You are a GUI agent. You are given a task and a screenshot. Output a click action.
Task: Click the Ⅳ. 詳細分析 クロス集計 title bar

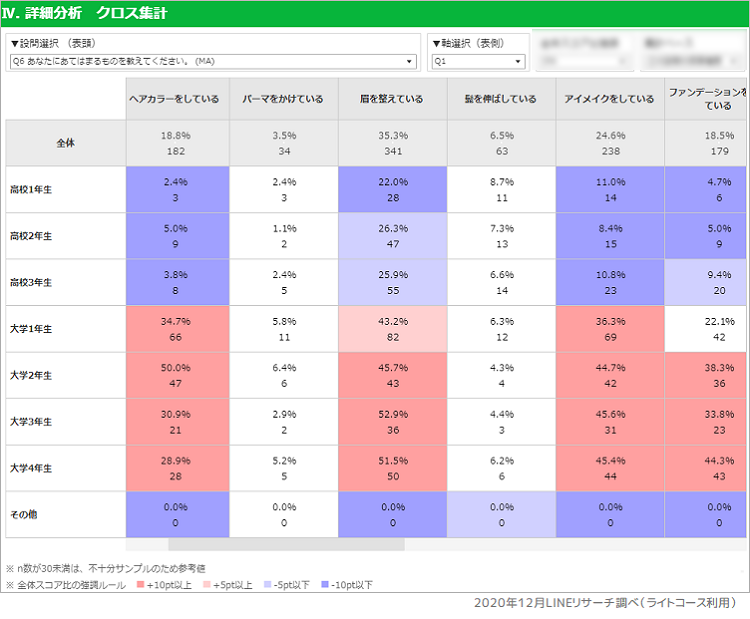[x=375, y=14]
